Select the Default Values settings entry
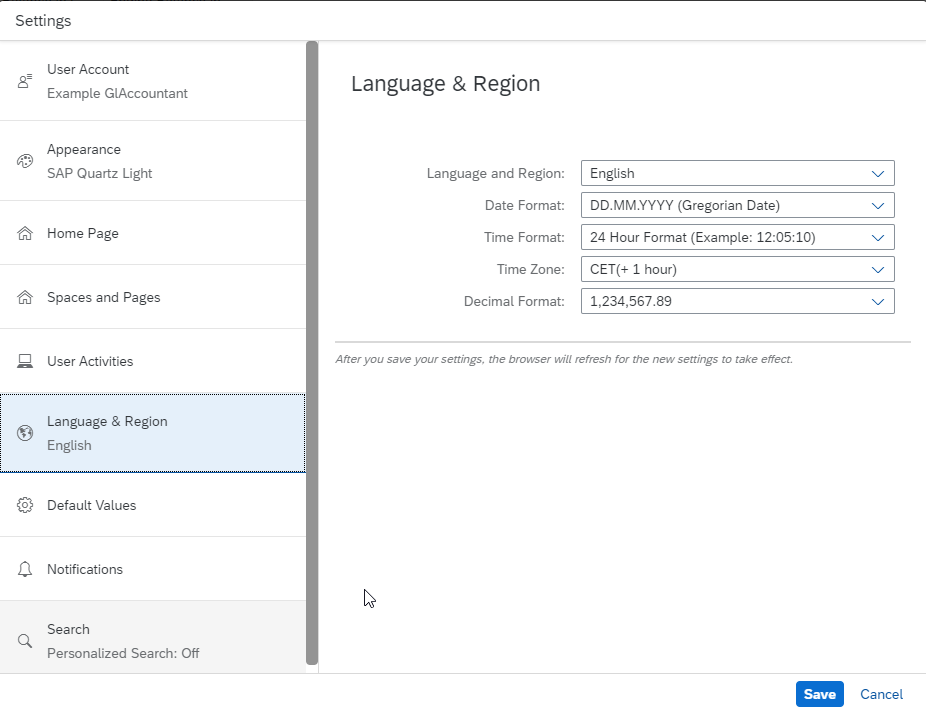Viewport: 926px width, 710px height. [x=153, y=505]
